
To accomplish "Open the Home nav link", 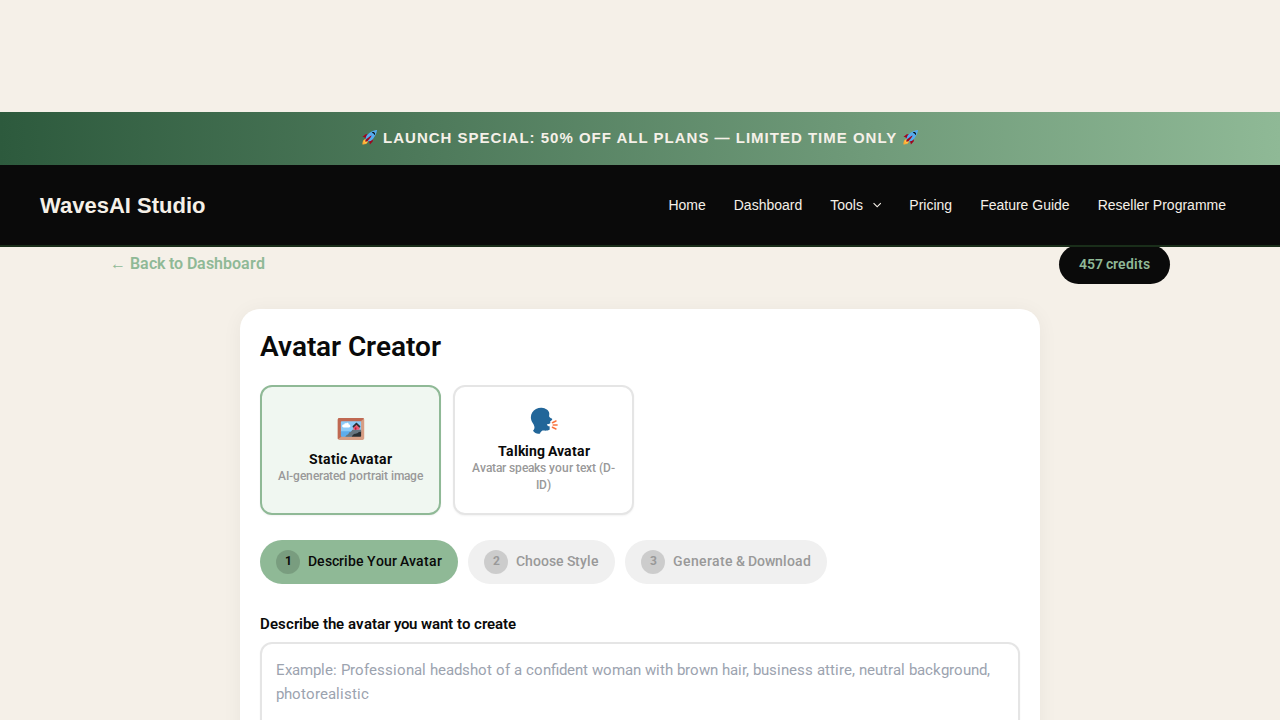I will coord(687,205).
